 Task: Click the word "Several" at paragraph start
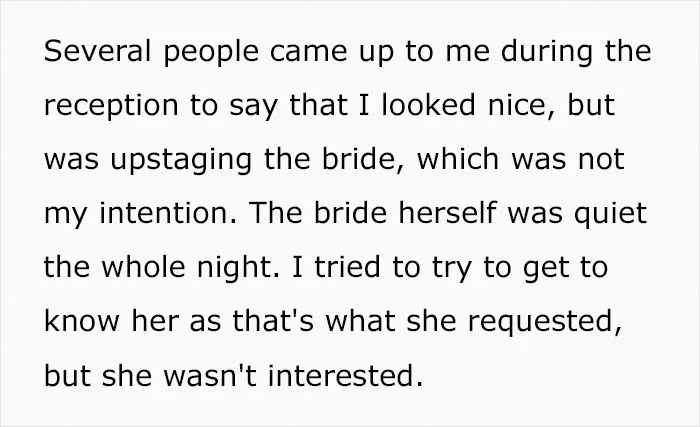pyautogui.click(x=97, y=51)
